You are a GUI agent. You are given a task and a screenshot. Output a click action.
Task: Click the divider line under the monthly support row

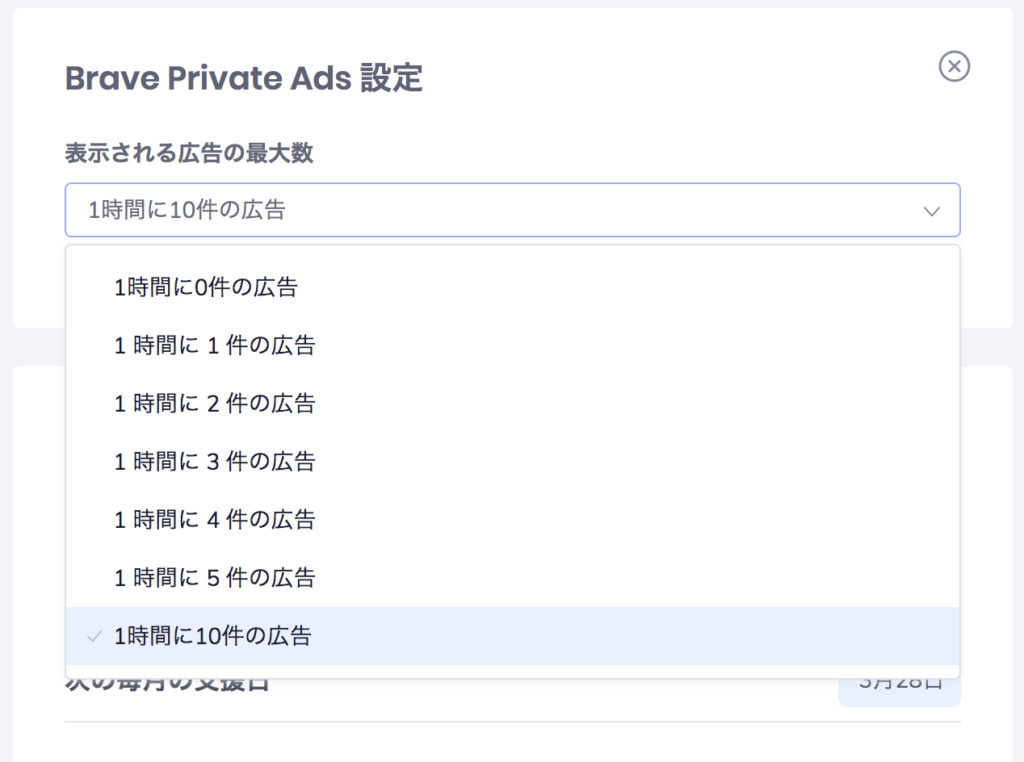coord(513,722)
